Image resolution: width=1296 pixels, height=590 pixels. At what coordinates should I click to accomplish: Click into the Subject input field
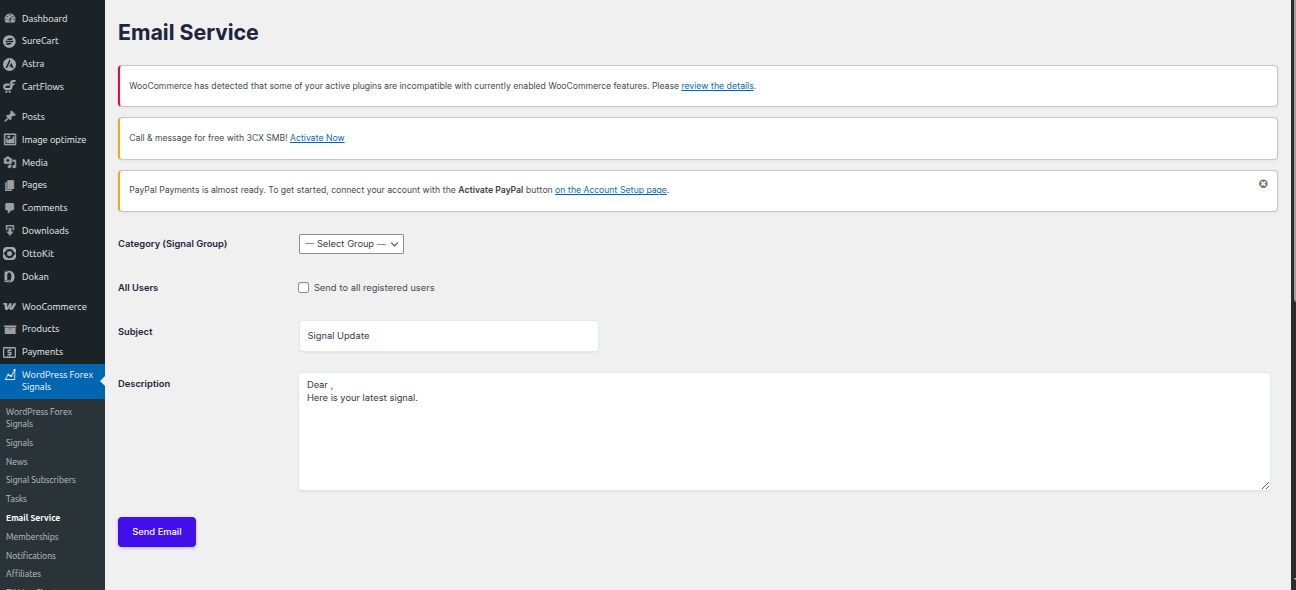pos(448,336)
